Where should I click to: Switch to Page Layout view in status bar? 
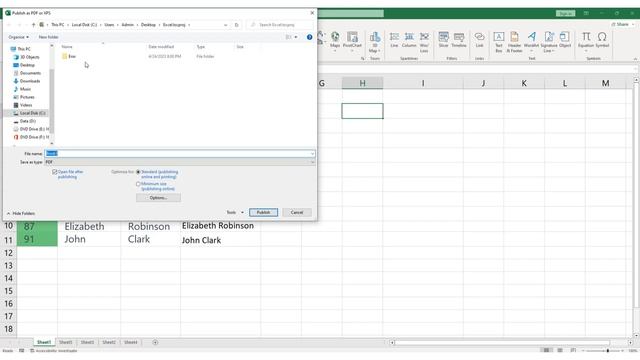560,350
